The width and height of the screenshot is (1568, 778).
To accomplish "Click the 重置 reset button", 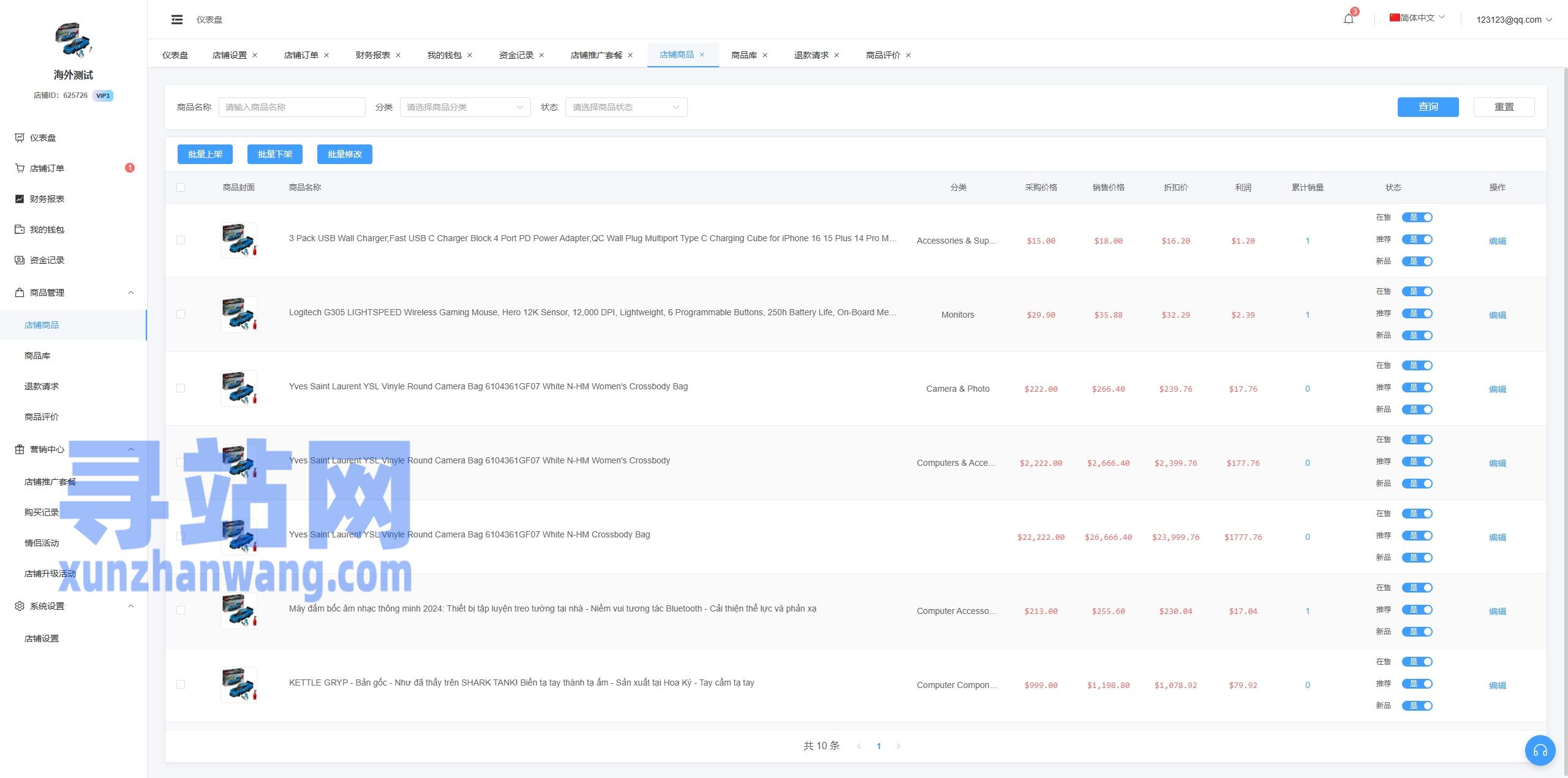I will (x=1504, y=107).
